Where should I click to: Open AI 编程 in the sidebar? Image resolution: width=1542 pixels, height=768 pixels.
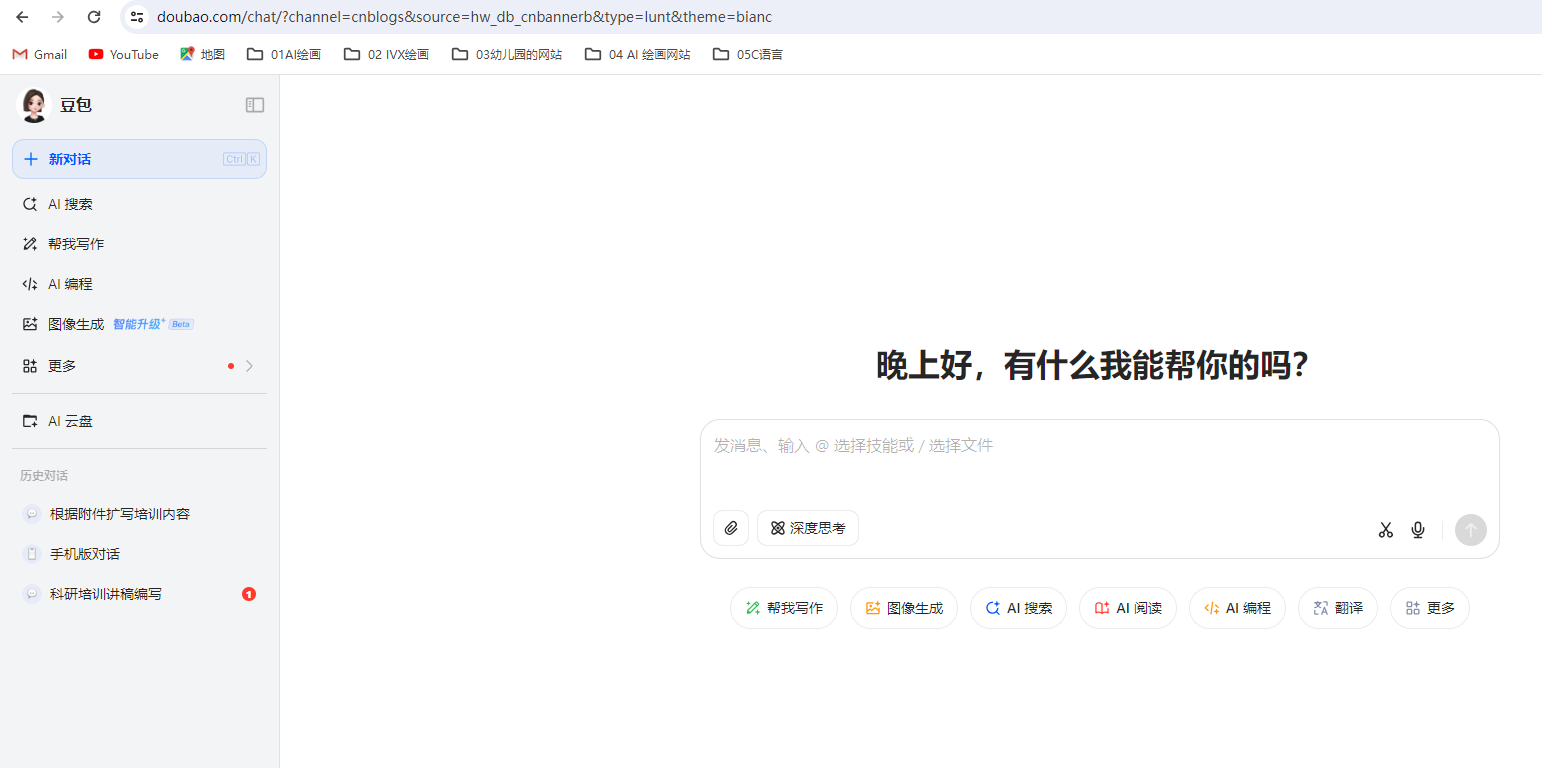click(x=139, y=284)
